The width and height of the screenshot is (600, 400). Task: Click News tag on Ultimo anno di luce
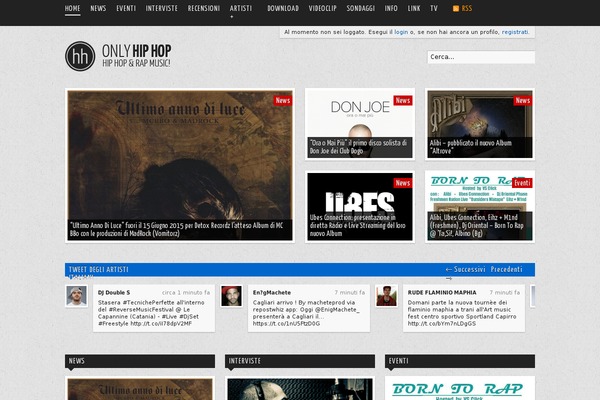[283, 100]
